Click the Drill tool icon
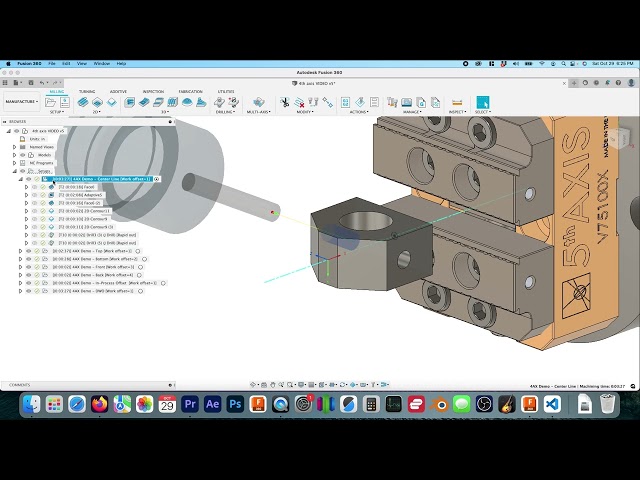This screenshot has height=480, width=640. (219, 102)
